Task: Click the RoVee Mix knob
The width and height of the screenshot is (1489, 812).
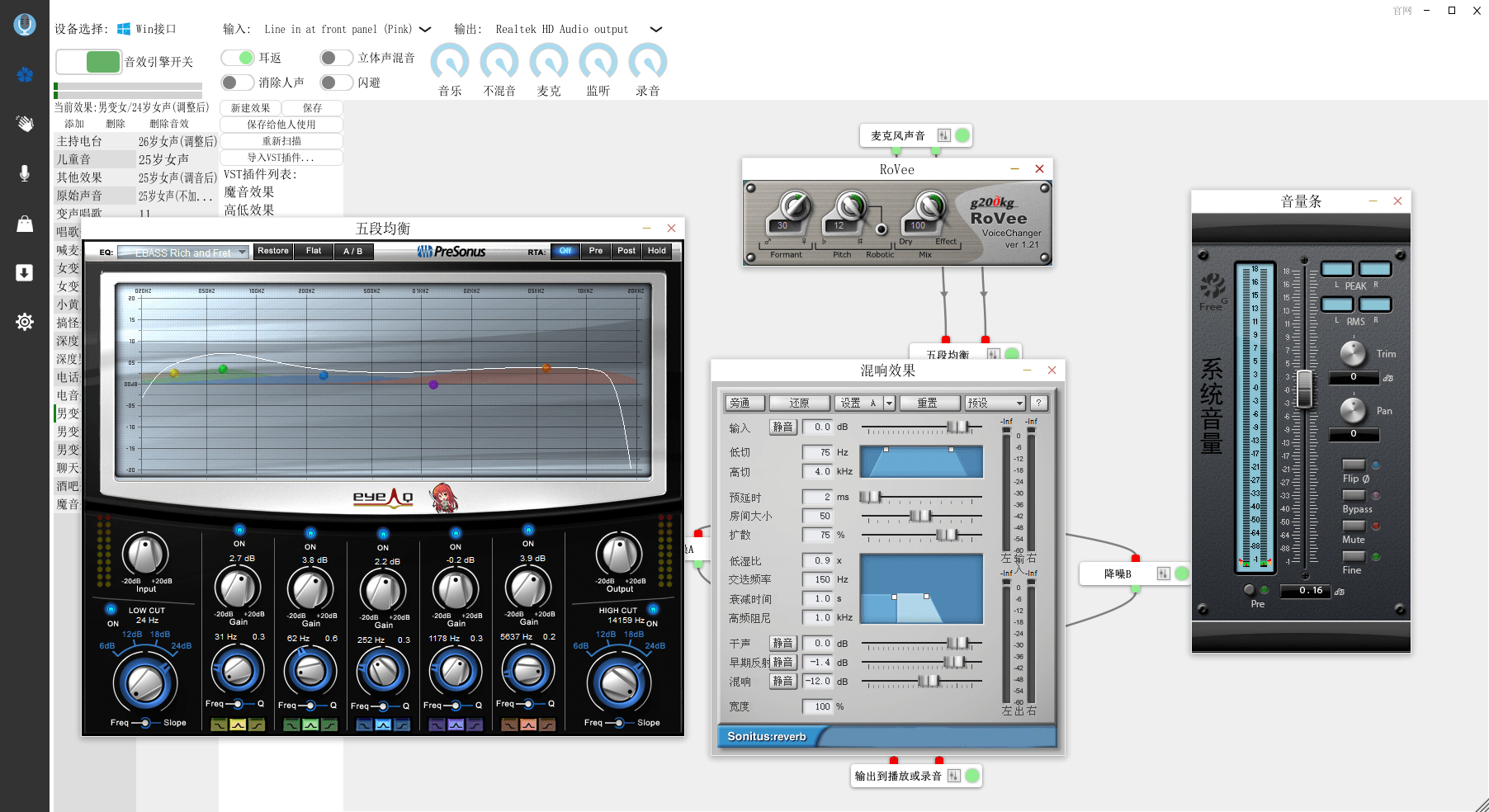Action: (x=930, y=206)
